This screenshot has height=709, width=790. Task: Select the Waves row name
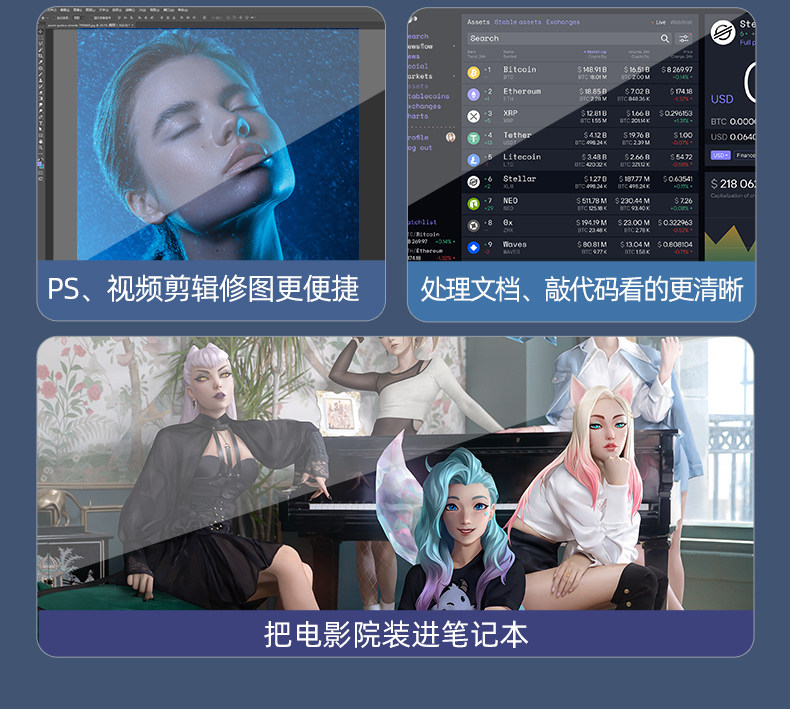(x=515, y=244)
